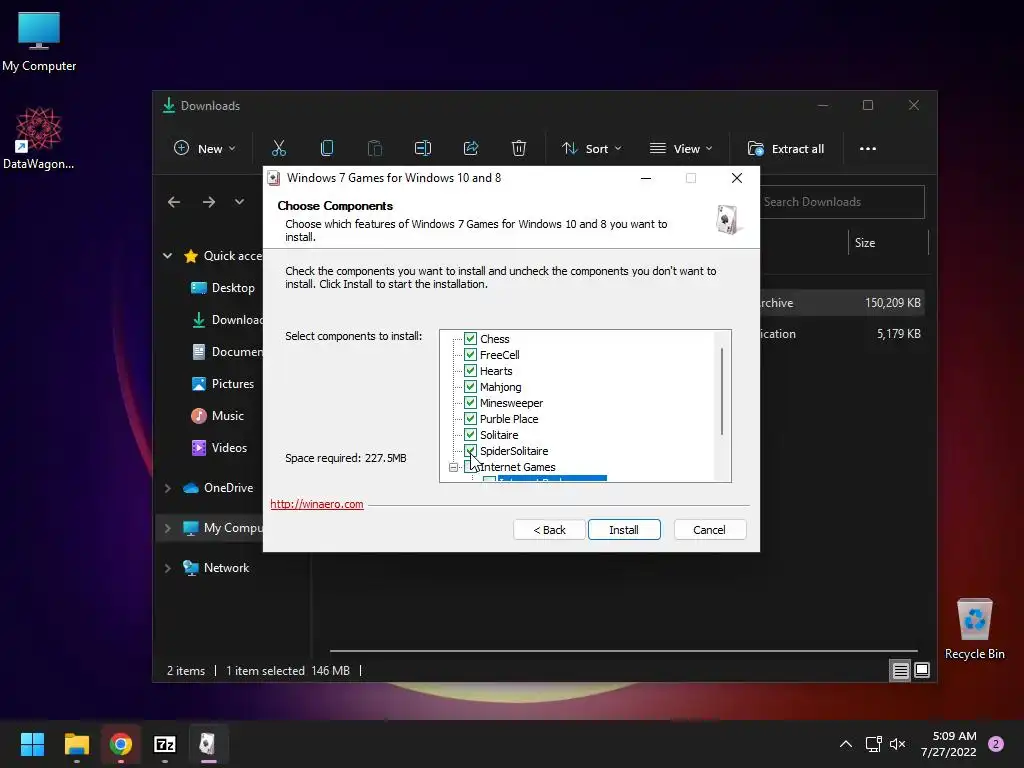Select Desktop in the navigation pane

click(223, 288)
